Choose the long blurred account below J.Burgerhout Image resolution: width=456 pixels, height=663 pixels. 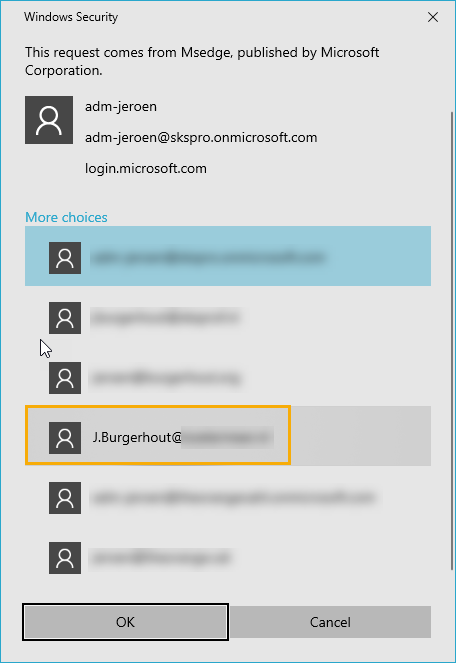pyautogui.click(x=233, y=498)
